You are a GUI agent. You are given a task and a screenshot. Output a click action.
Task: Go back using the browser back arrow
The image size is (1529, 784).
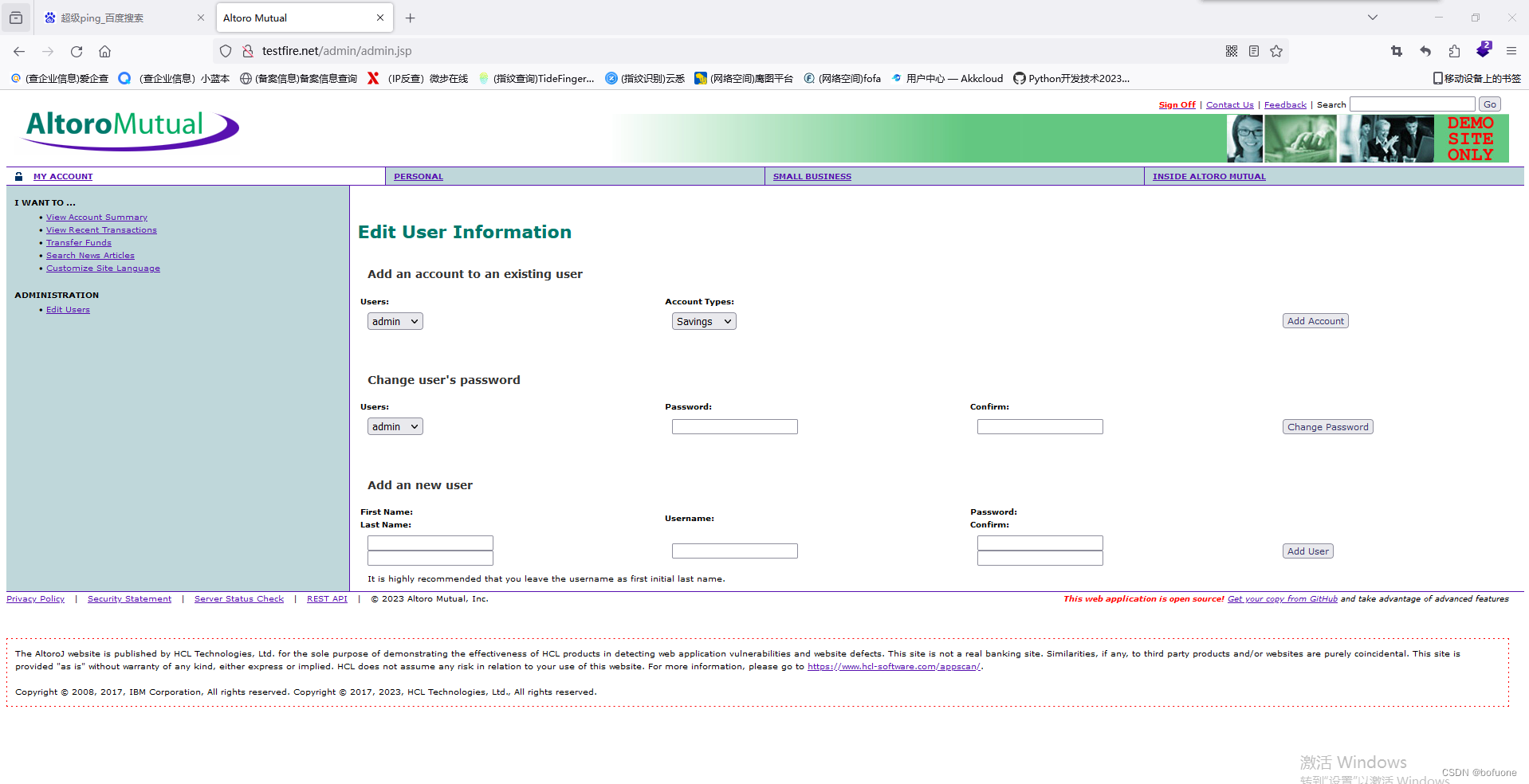coord(19,51)
